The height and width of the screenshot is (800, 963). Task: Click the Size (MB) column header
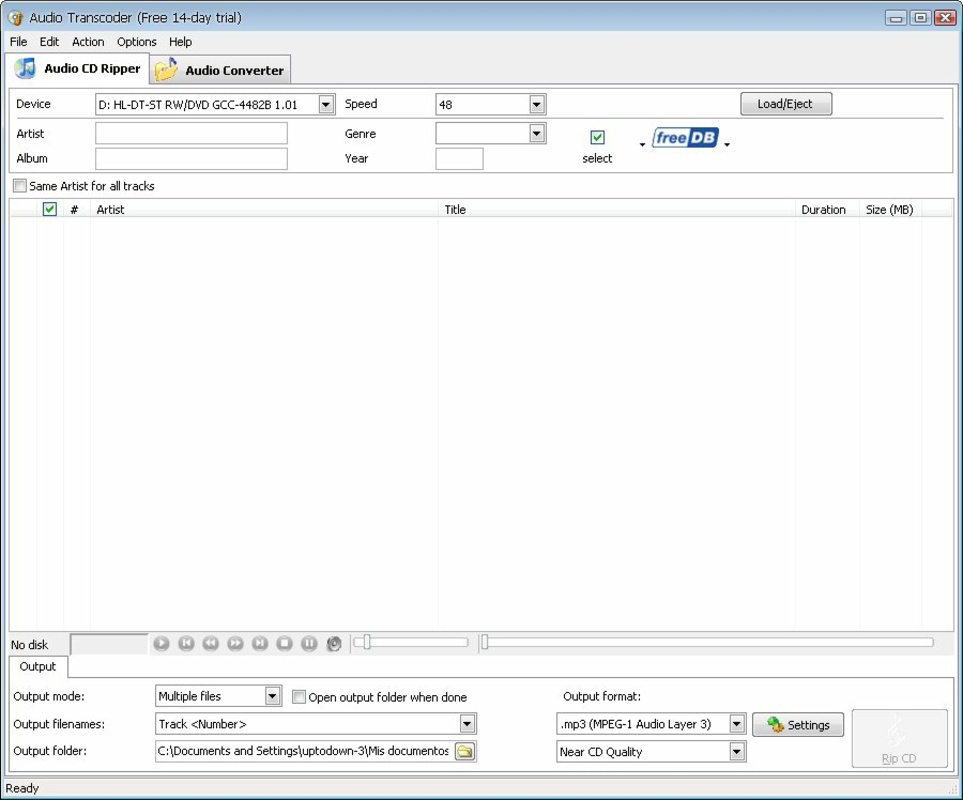coord(890,209)
